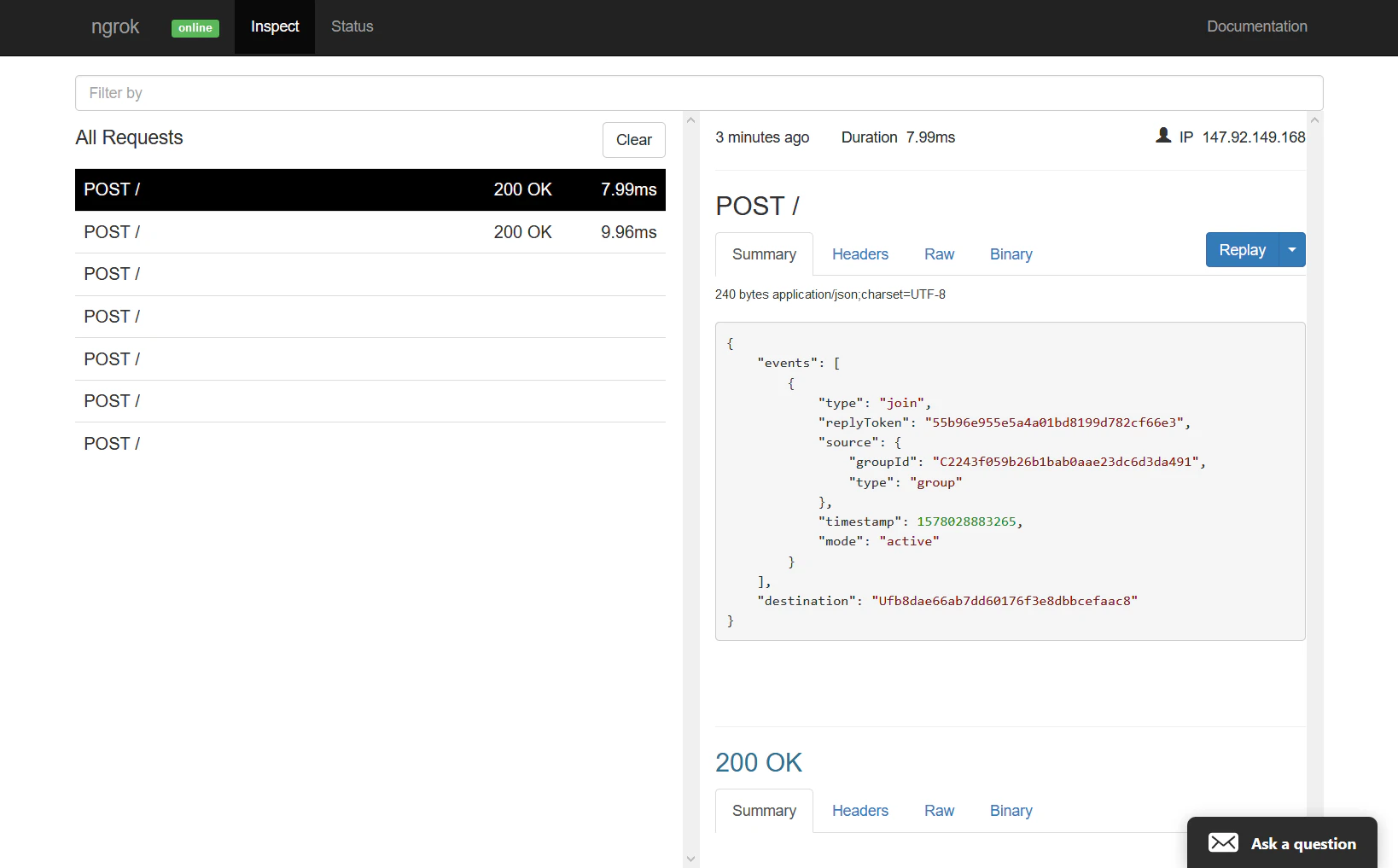Switch to the Binary view of the request

coord(1011,253)
